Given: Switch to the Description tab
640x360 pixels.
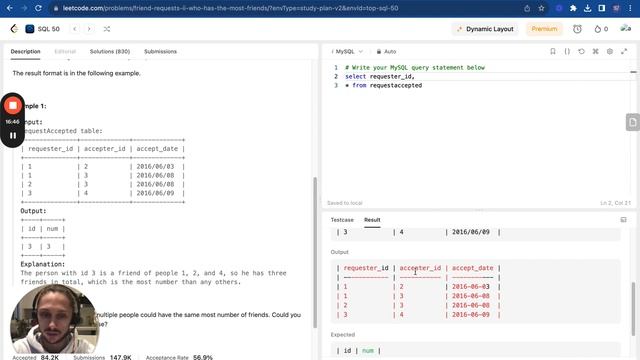Looking at the screenshot, I should tap(25, 51).
